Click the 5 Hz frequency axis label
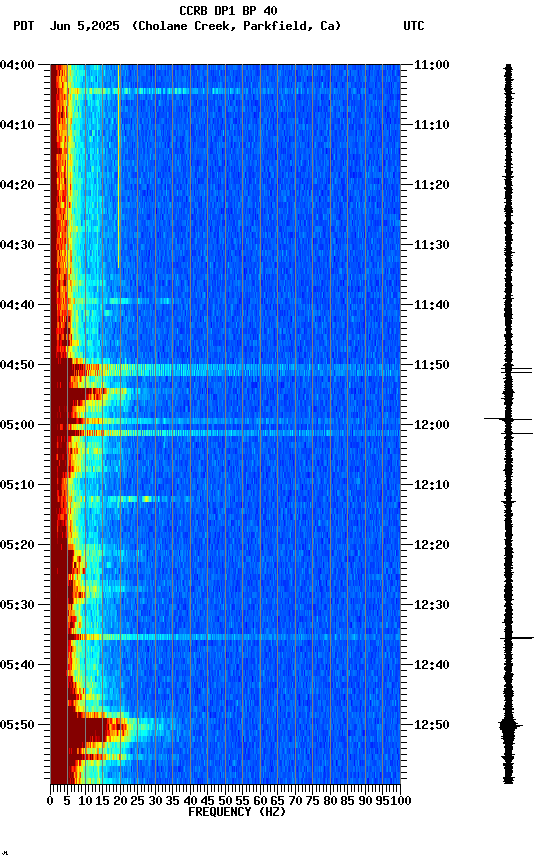Screen dimensions: 552x864 (x=67, y=801)
